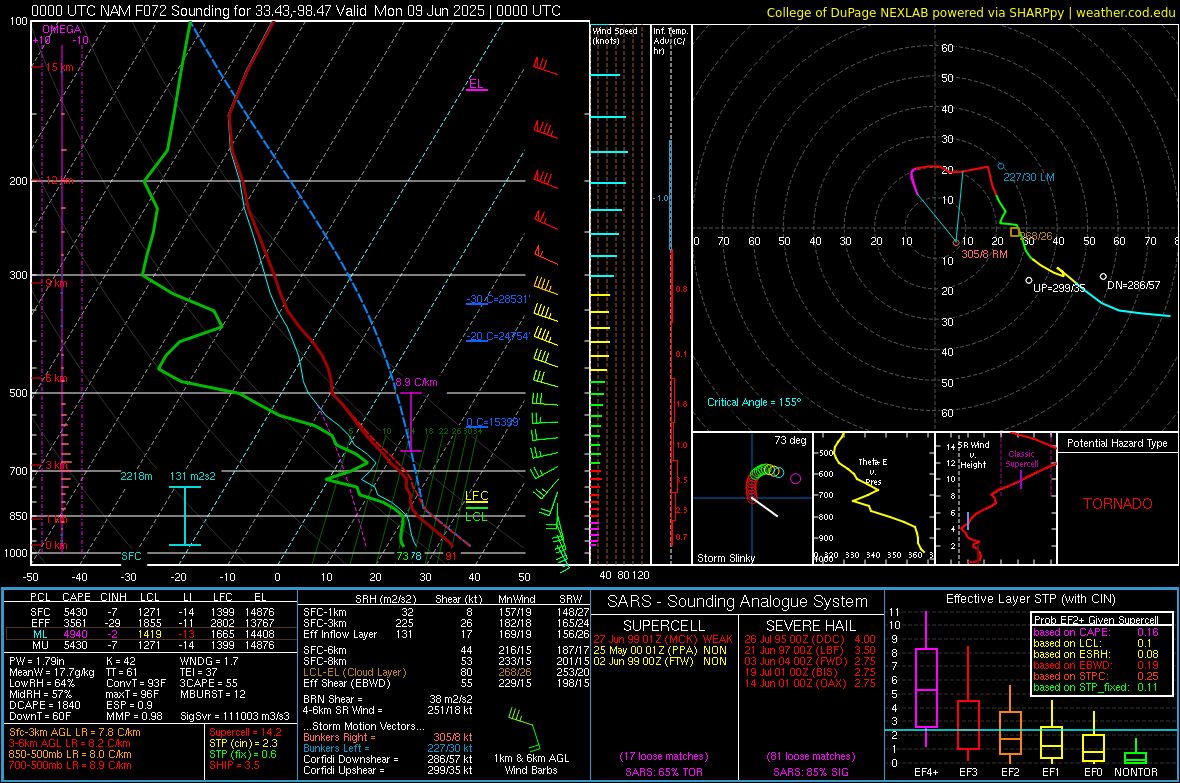Click the 'STP (cin) = 2.3' value

pos(243,743)
